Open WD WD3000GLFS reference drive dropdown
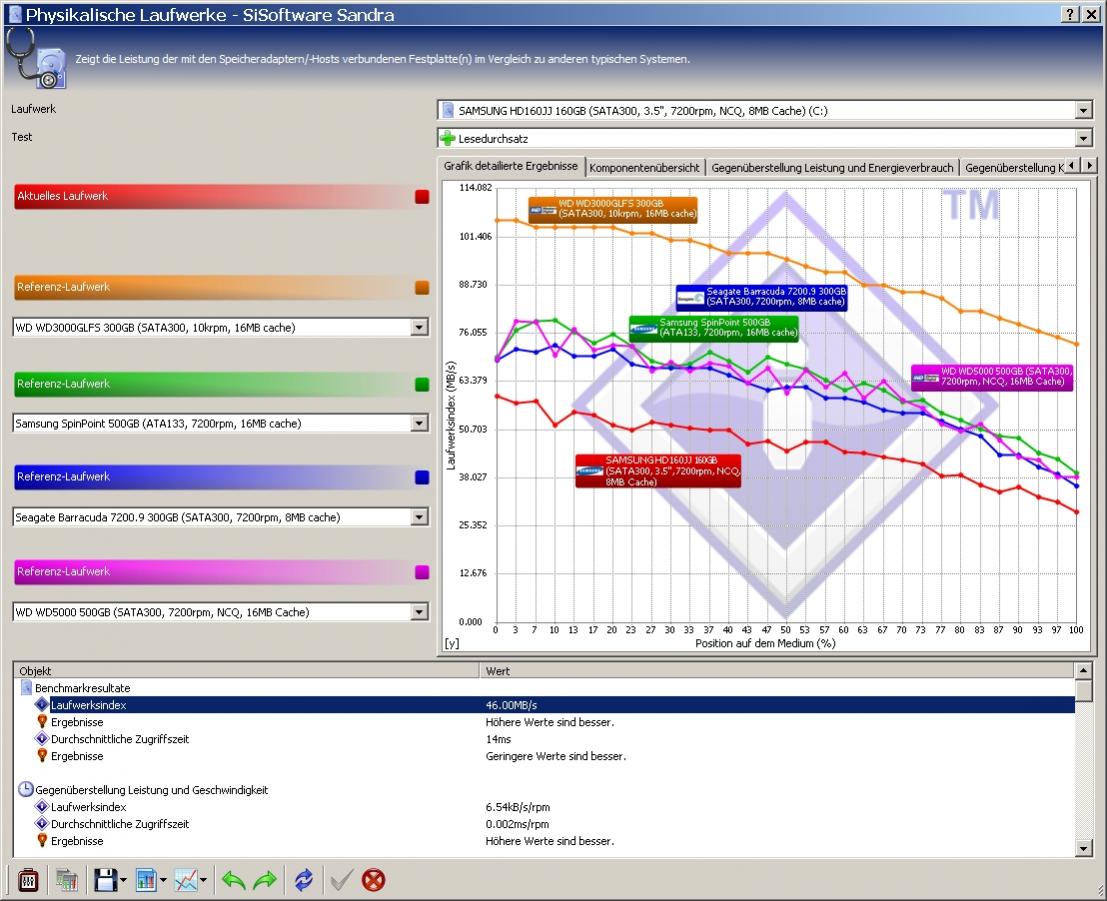1107x901 pixels. [419, 327]
